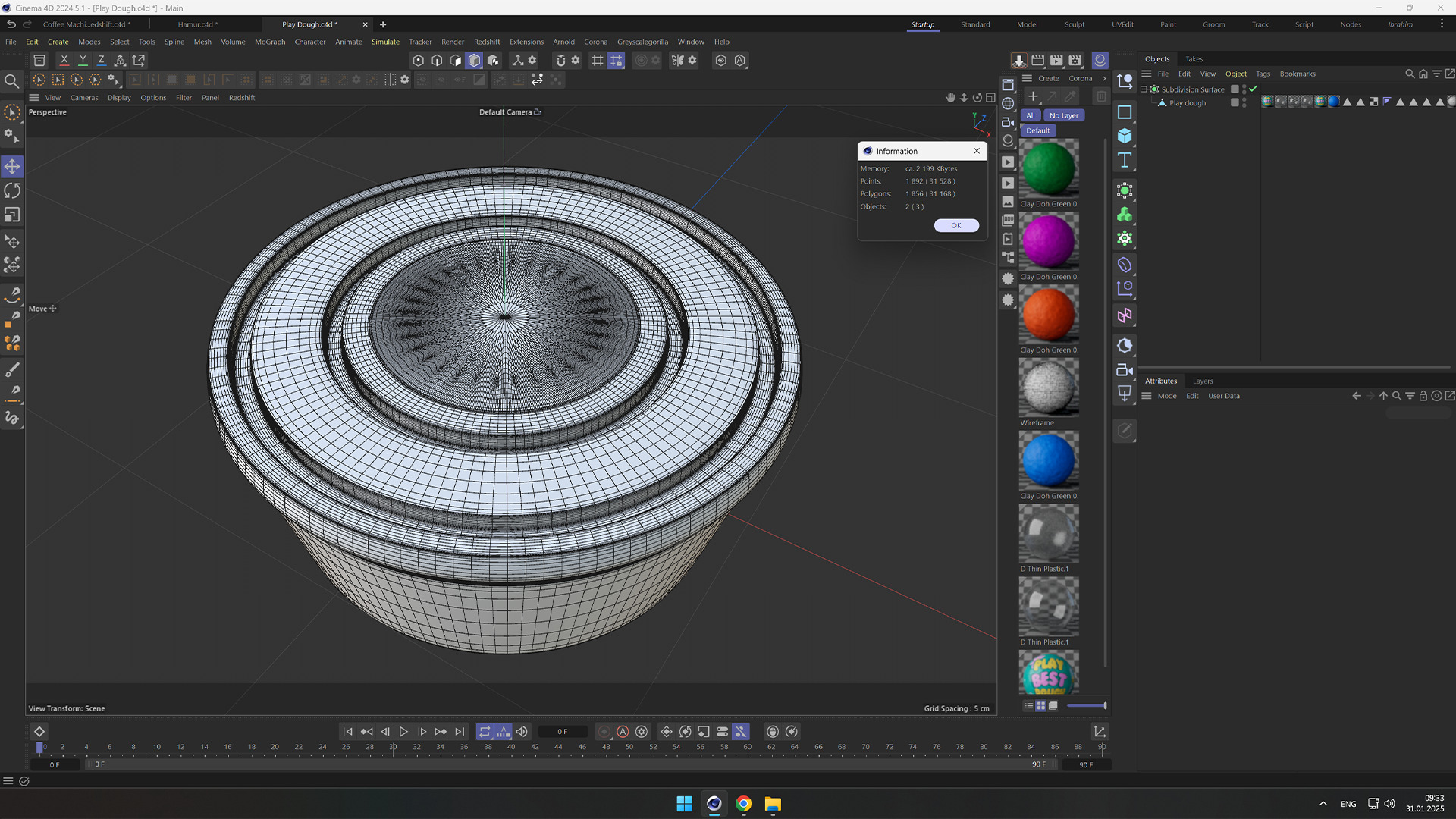
Task: Select the Scale tool in left toolbar
Action: (x=12, y=215)
